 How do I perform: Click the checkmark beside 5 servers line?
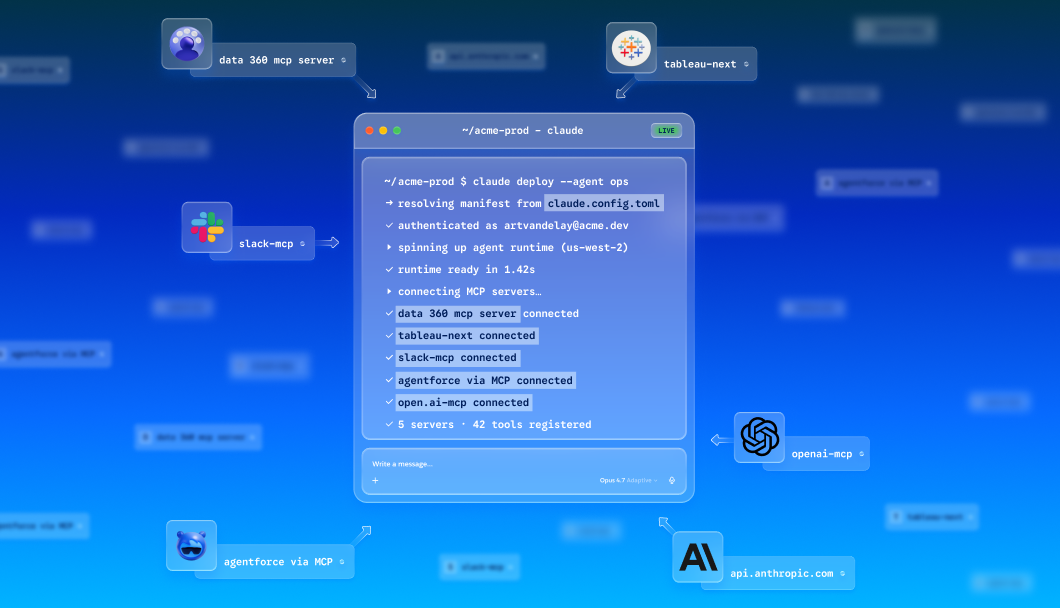click(x=389, y=424)
